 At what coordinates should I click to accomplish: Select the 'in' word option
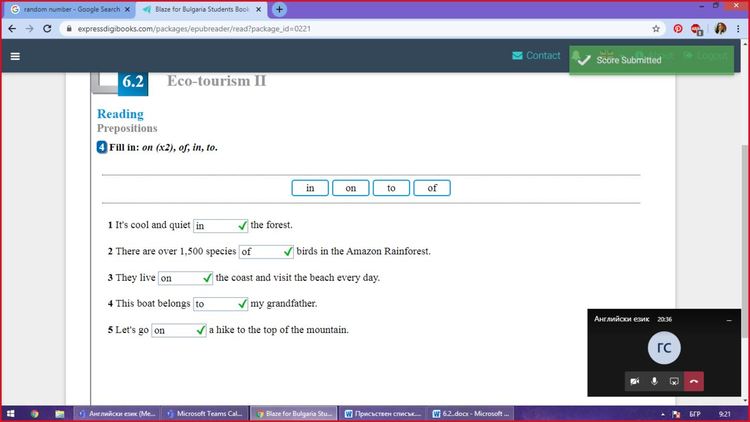tap(310, 188)
